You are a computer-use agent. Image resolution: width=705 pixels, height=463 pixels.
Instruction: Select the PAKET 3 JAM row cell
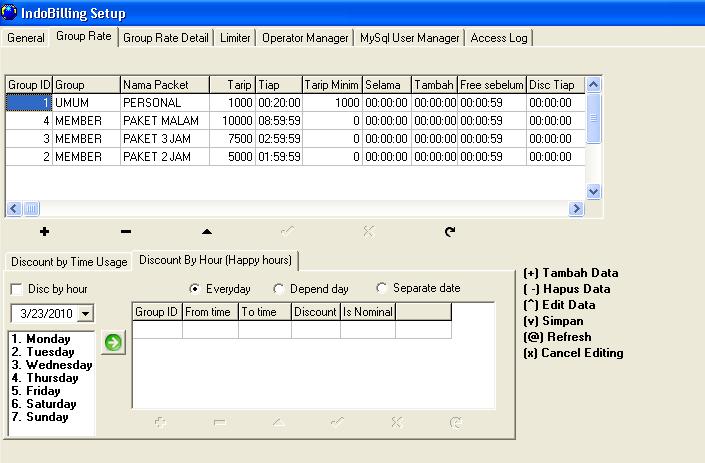coord(165,139)
